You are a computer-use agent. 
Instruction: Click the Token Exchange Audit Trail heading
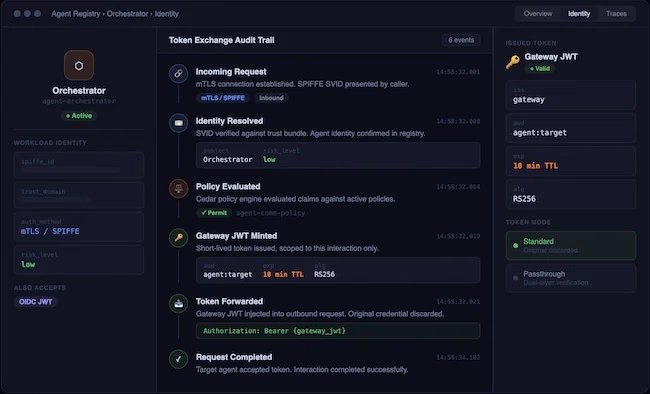coord(221,40)
